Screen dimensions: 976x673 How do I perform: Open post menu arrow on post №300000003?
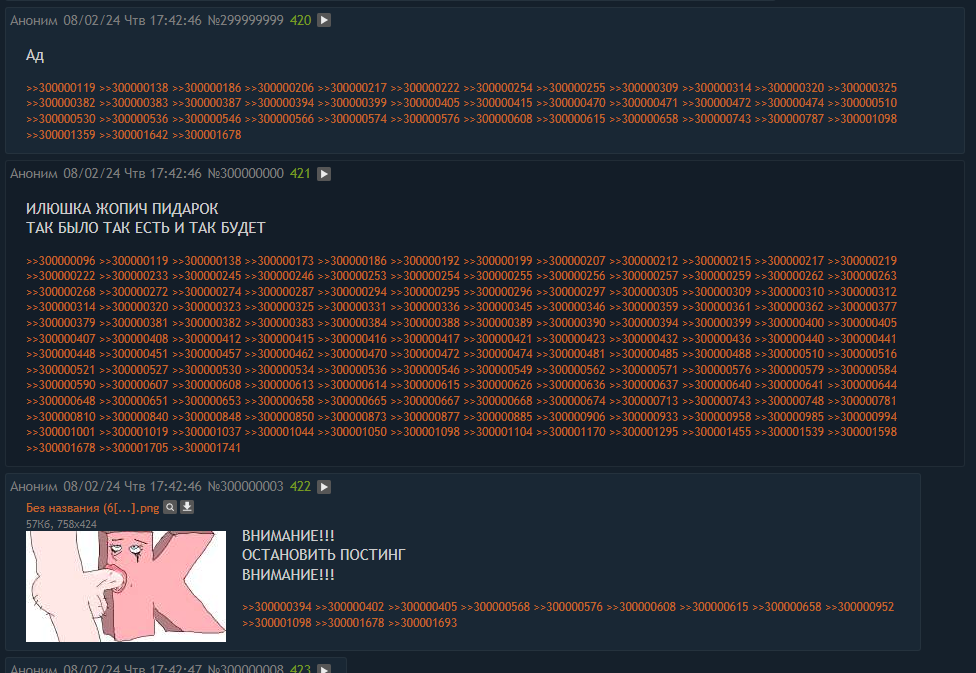pyautogui.click(x=324, y=487)
